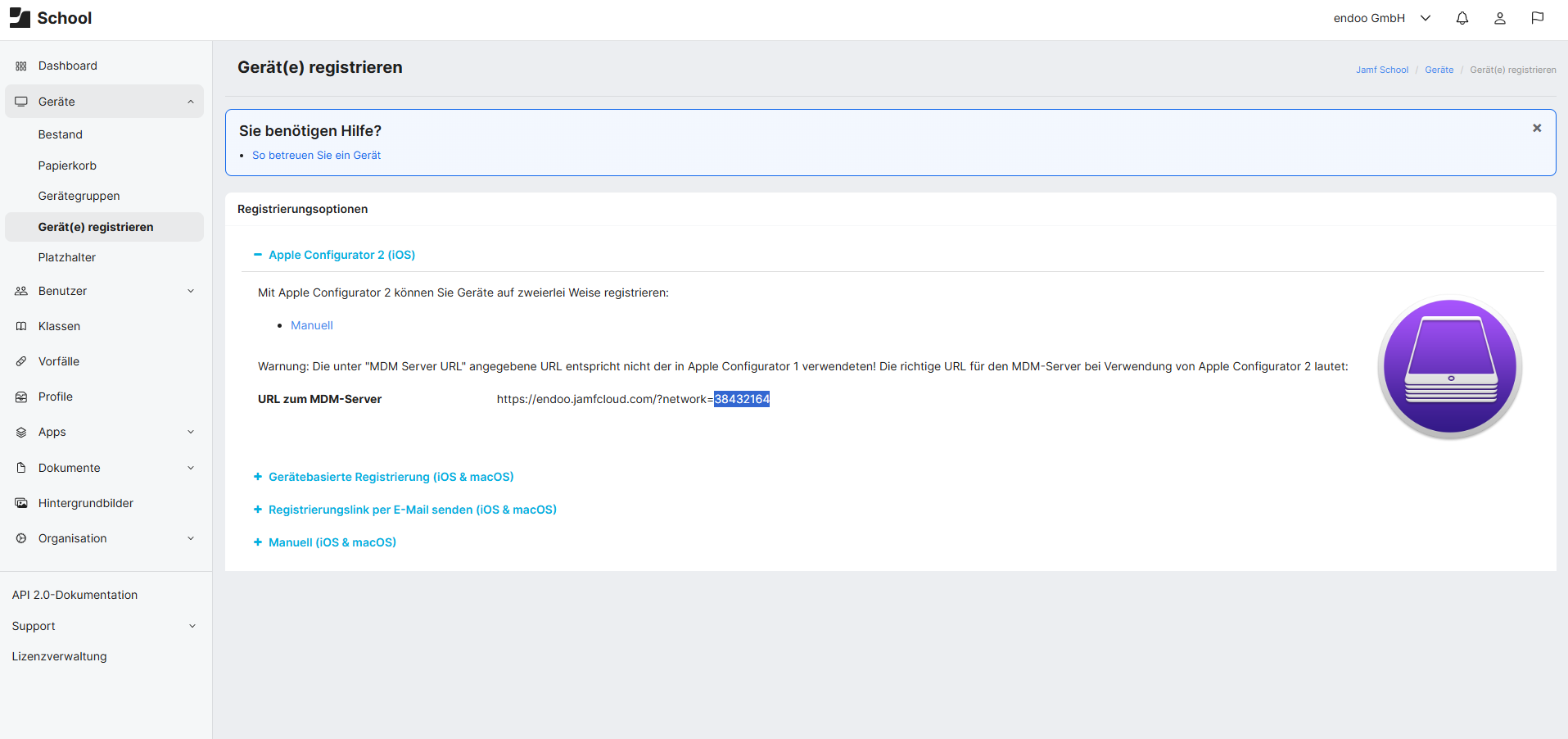This screenshot has width=1568, height=739.
Task: Expand the Apps menu chevron
Action: click(191, 432)
